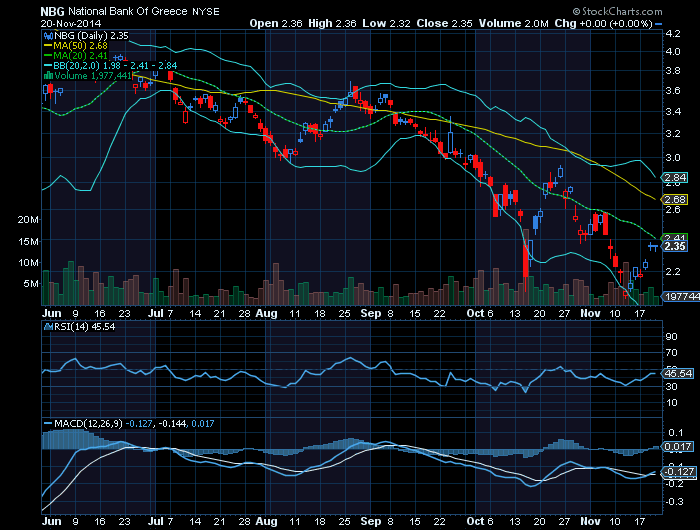This screenshot has height=530, width=700.
Task: Click the Close 2.35 value
Action: [444, 23]
